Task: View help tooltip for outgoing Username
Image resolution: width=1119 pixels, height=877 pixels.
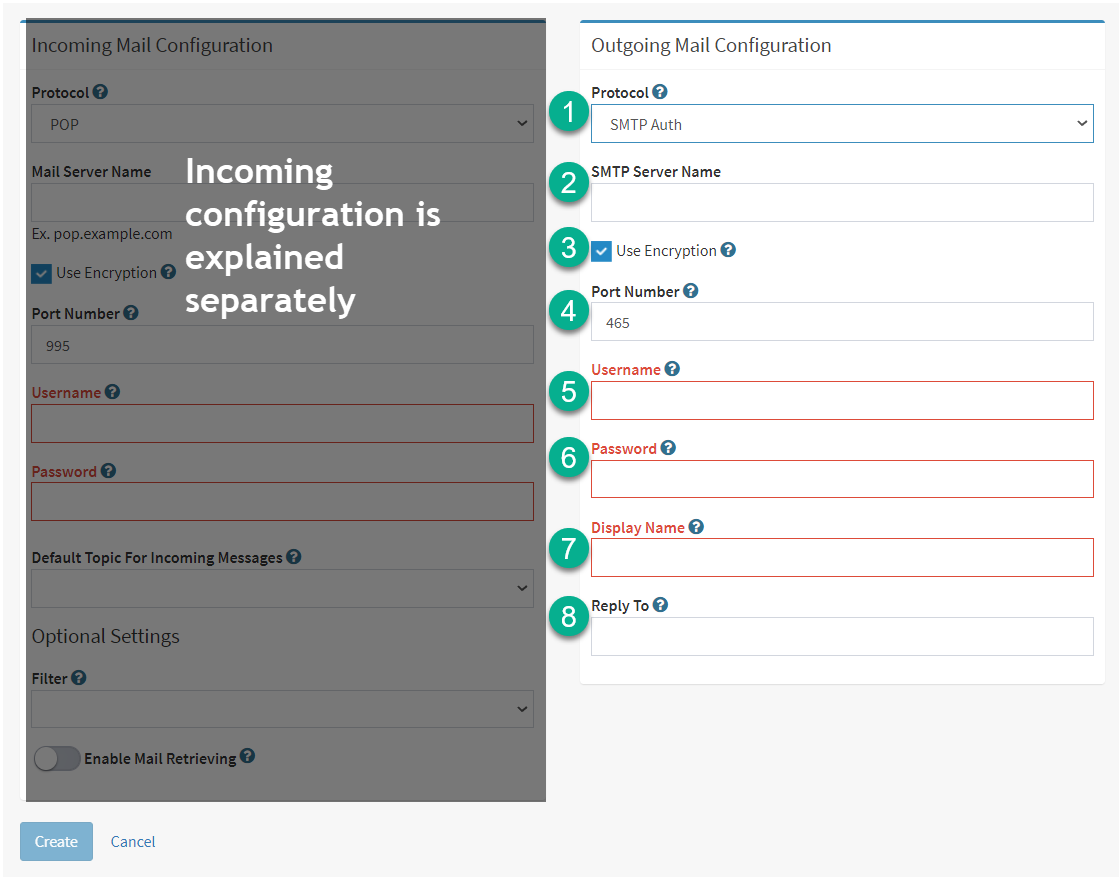Action: tap(672, 369)
